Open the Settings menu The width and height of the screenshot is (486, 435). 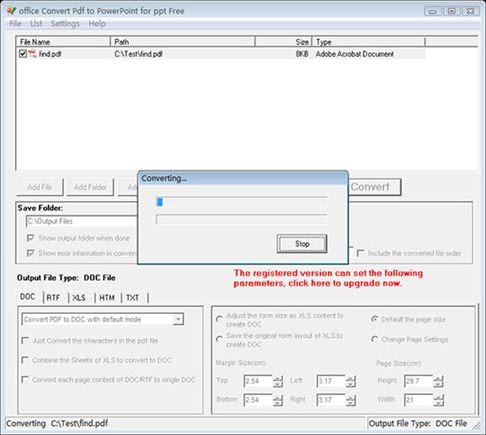(65, 24)
